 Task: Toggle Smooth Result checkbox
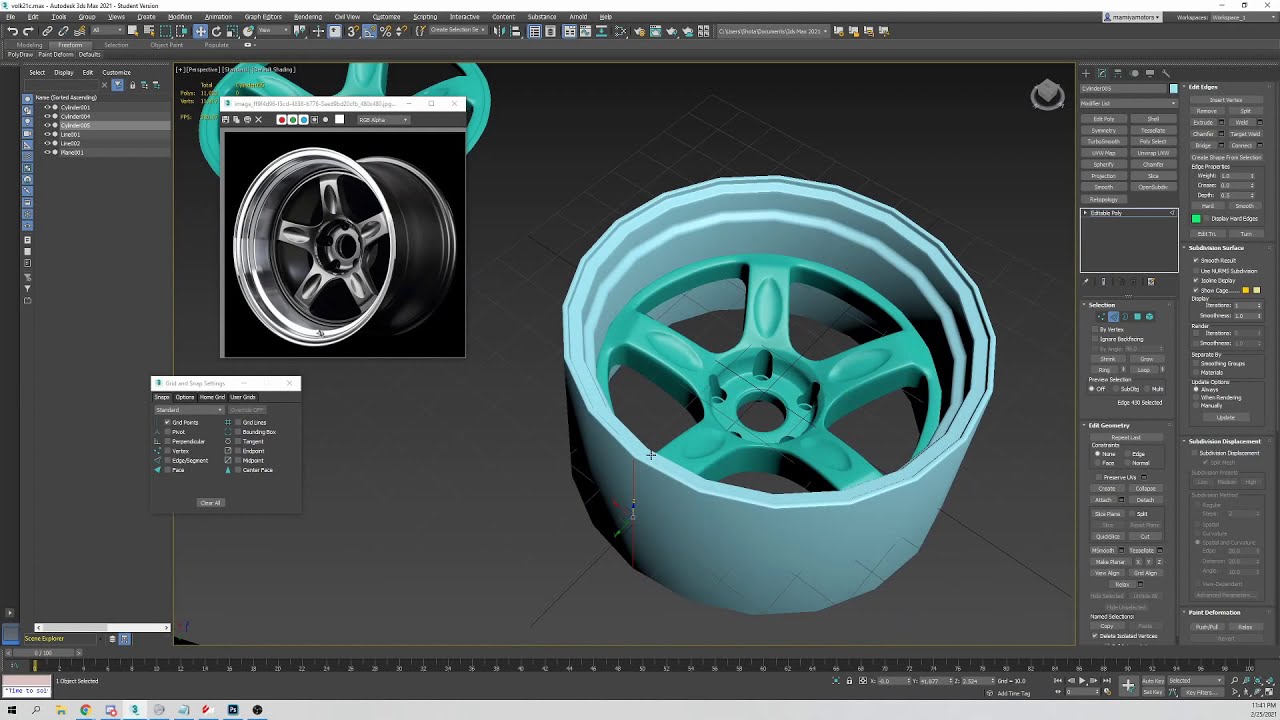[x=1196, y=260]
